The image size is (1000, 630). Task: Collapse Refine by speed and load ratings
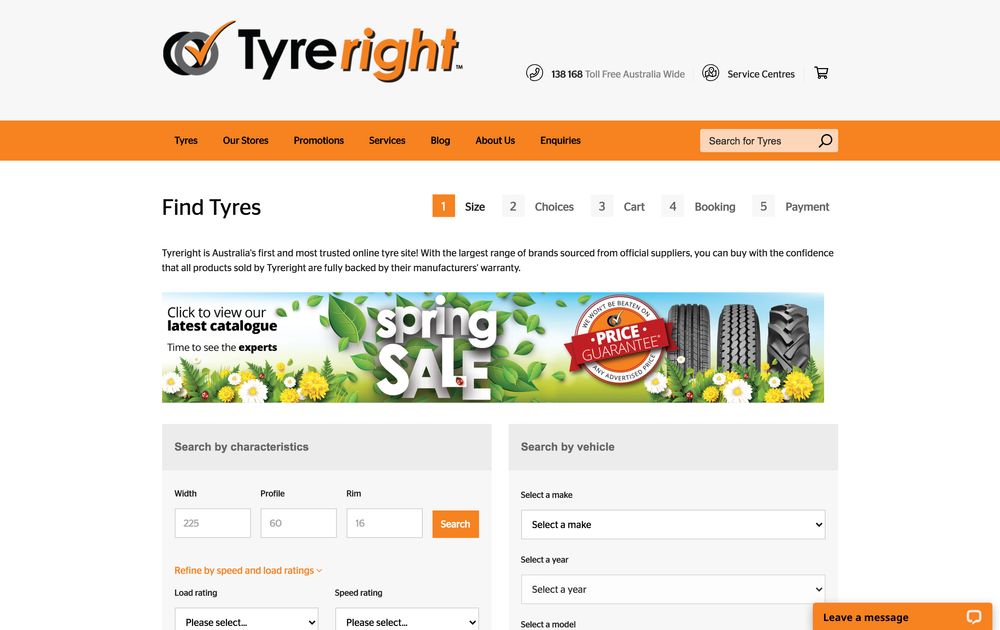point(248,570)
